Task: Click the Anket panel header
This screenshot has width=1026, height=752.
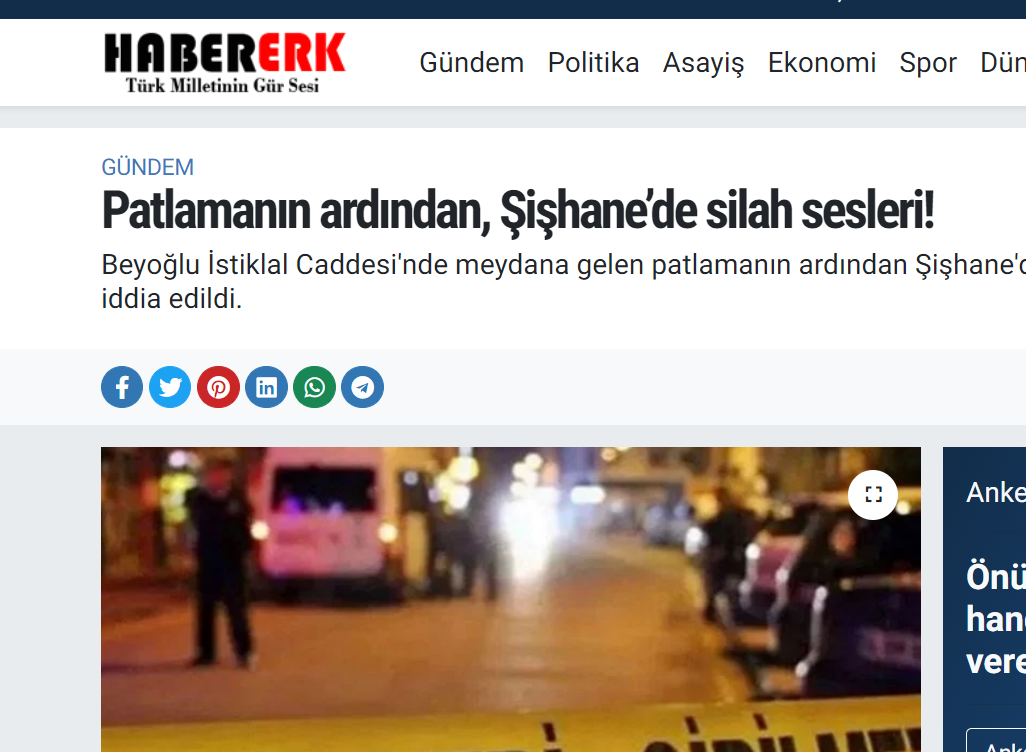Action: 996,493
